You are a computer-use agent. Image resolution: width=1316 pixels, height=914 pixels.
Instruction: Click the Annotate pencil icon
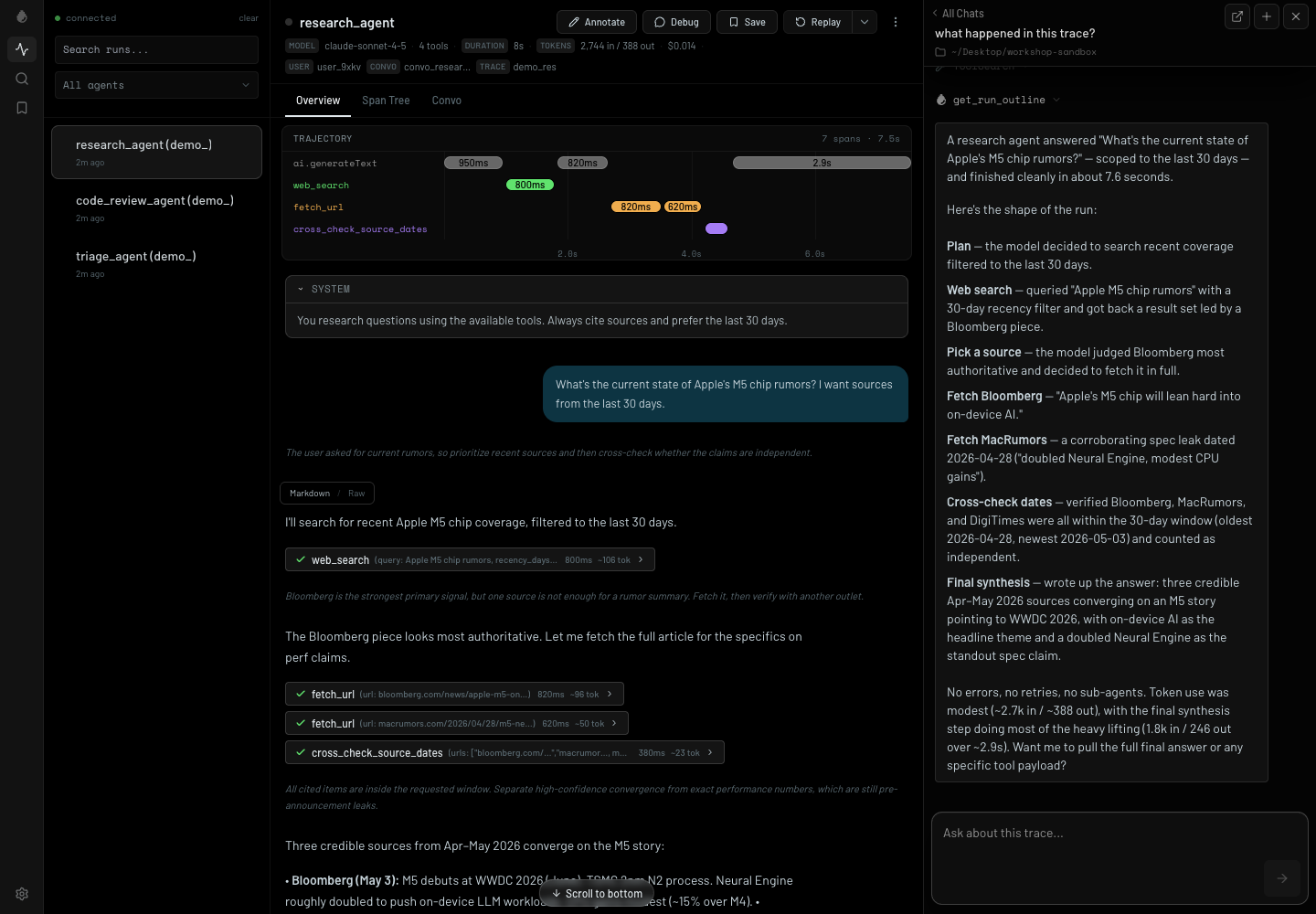[x=573, y=22]
